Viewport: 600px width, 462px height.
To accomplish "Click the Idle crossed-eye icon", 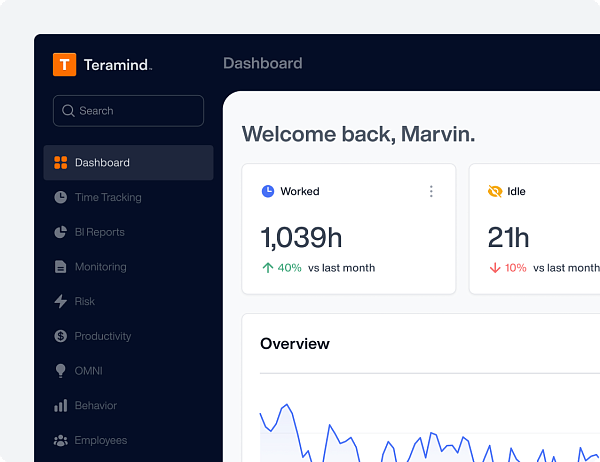I will coord(495,191).
